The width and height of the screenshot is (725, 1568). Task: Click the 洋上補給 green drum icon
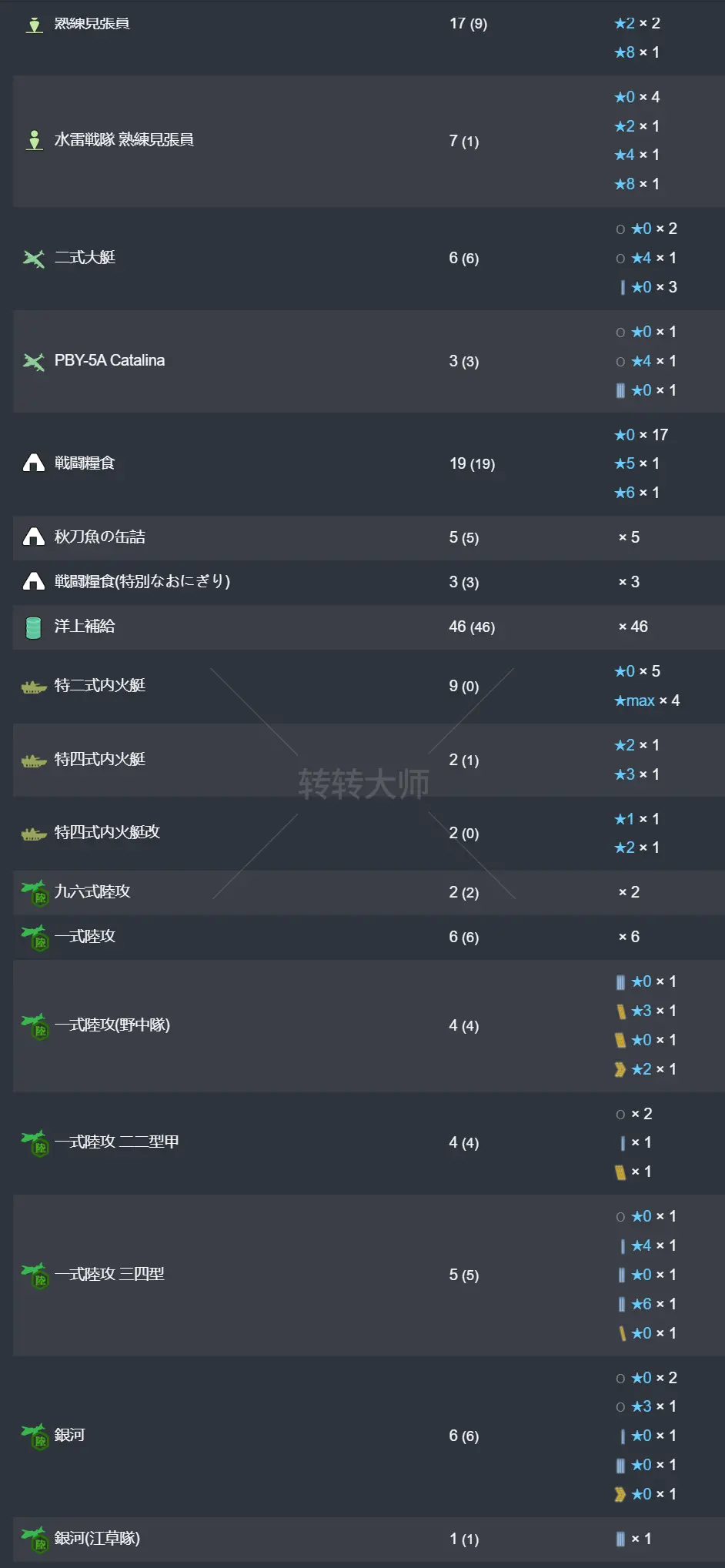33,627
